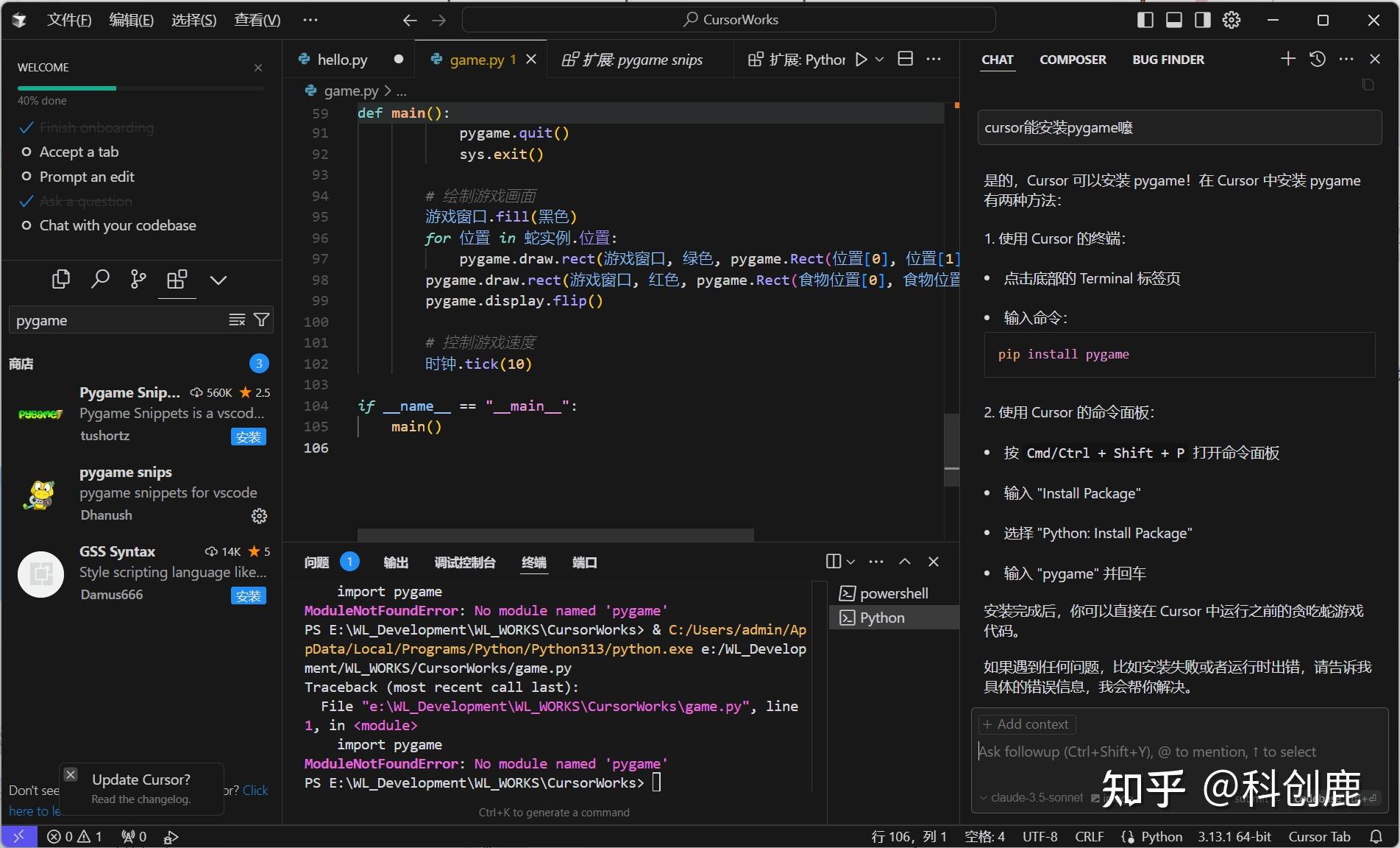Open chat history clock icon
This screenshot has height=848, width=1400.
1318,59
